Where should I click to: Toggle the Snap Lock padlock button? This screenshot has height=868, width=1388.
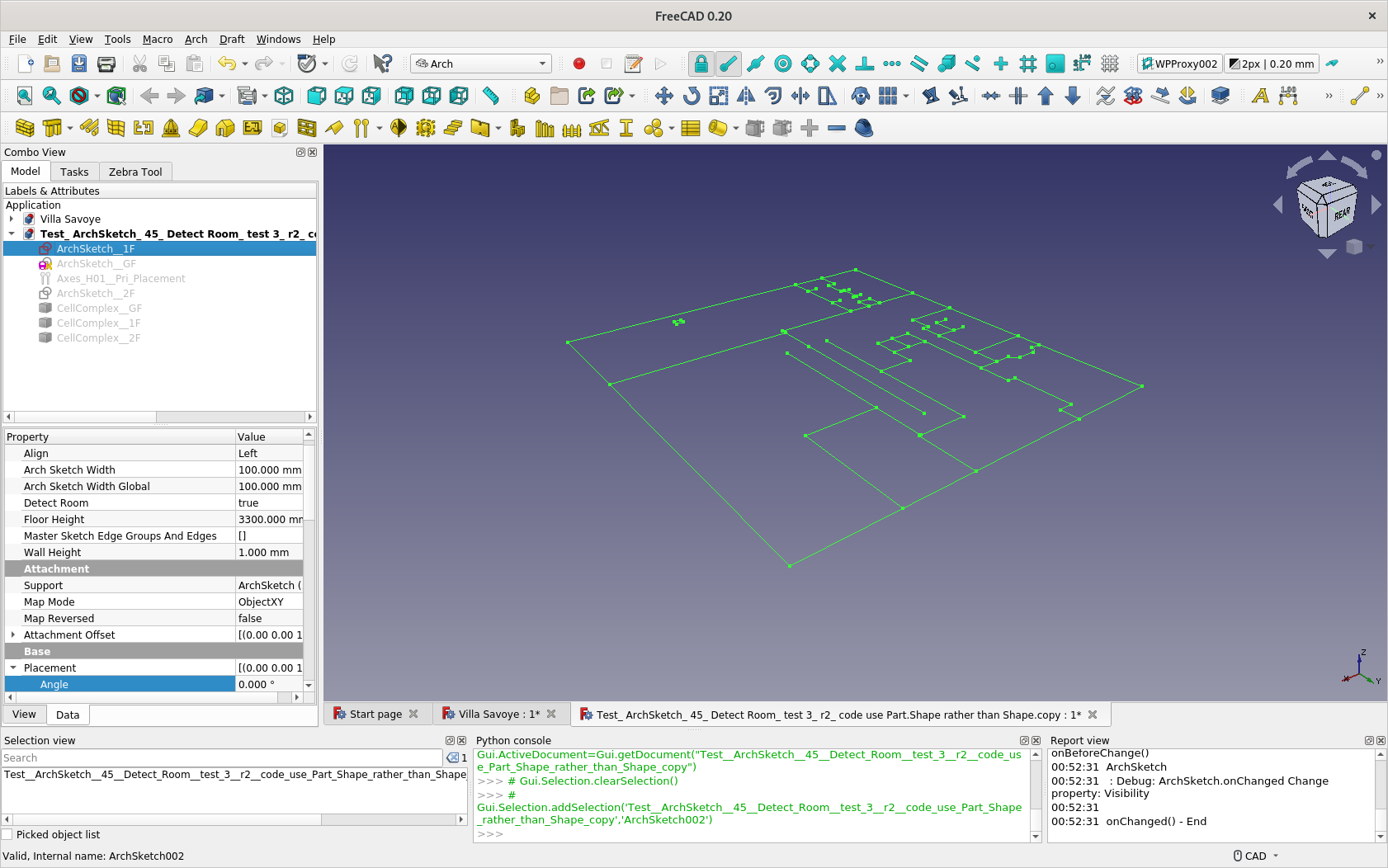(701, 64)
